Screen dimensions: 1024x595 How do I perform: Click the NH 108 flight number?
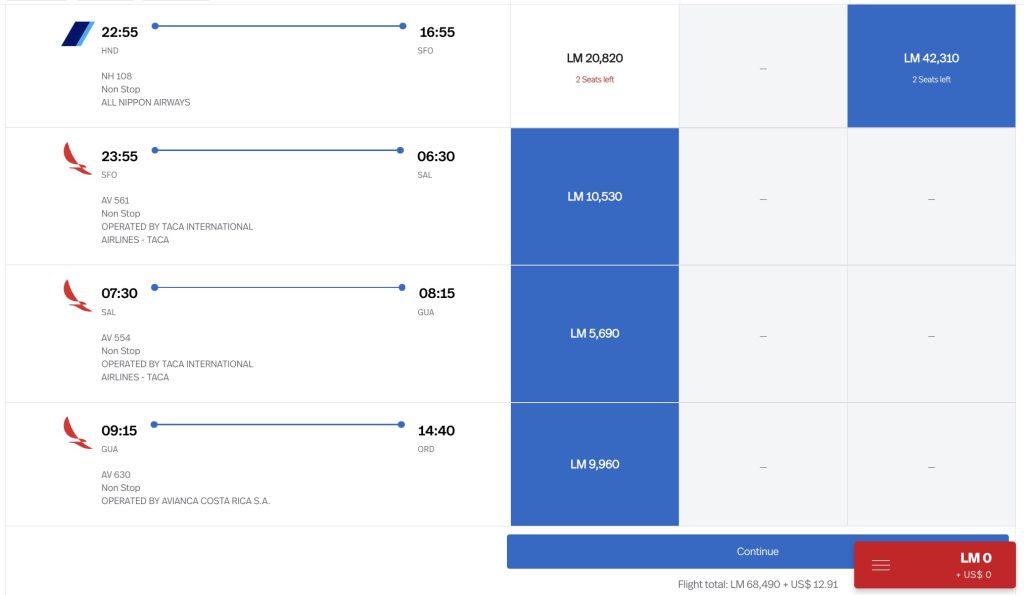pos(116,76)
